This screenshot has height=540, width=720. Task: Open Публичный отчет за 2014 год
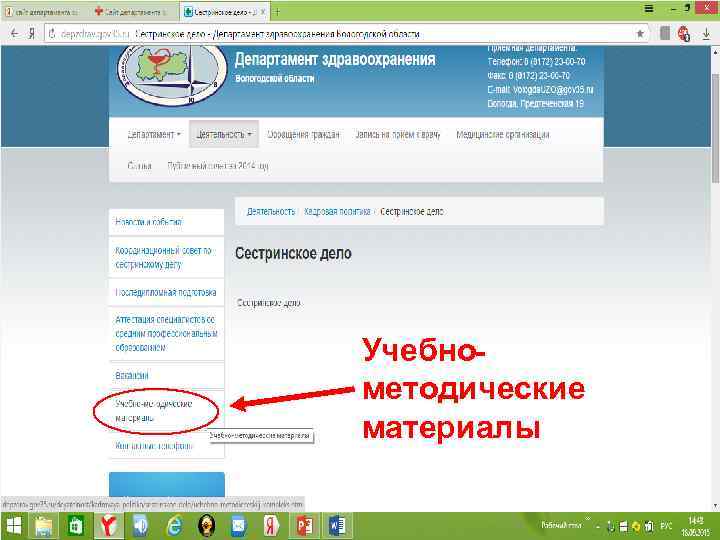[x=218, y=165]
